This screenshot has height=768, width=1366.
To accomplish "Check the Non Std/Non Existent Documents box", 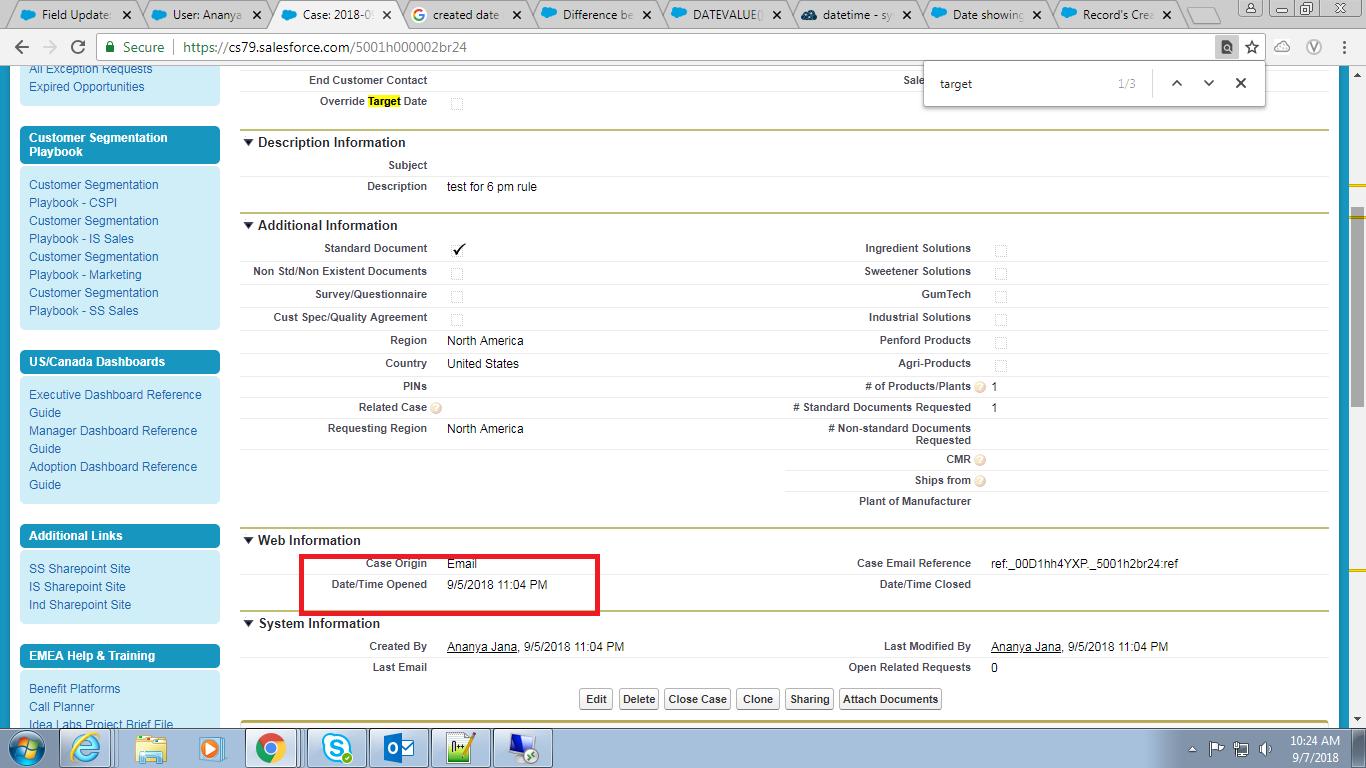I will coord(457,273).
